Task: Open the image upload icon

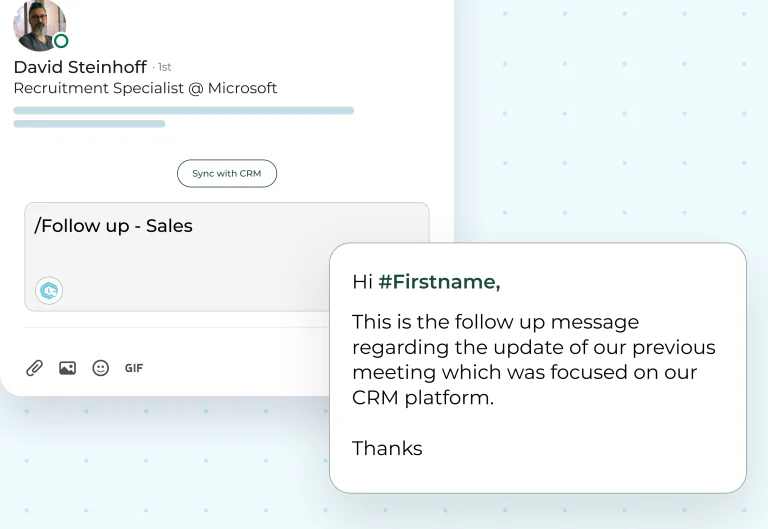Action: pyautogui.click(x=68, y=368)
